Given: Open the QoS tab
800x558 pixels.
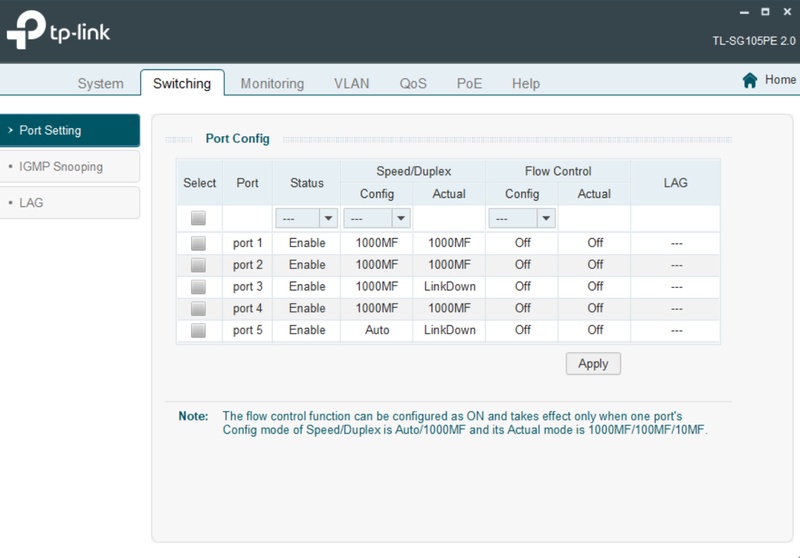Looking at the screenshot, I should point(413,84).
